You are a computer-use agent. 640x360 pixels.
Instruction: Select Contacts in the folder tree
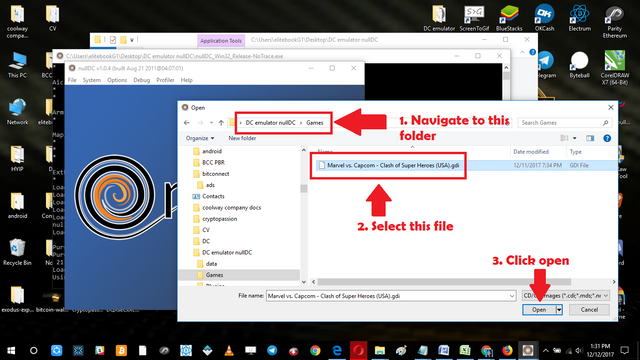[213, 196]
